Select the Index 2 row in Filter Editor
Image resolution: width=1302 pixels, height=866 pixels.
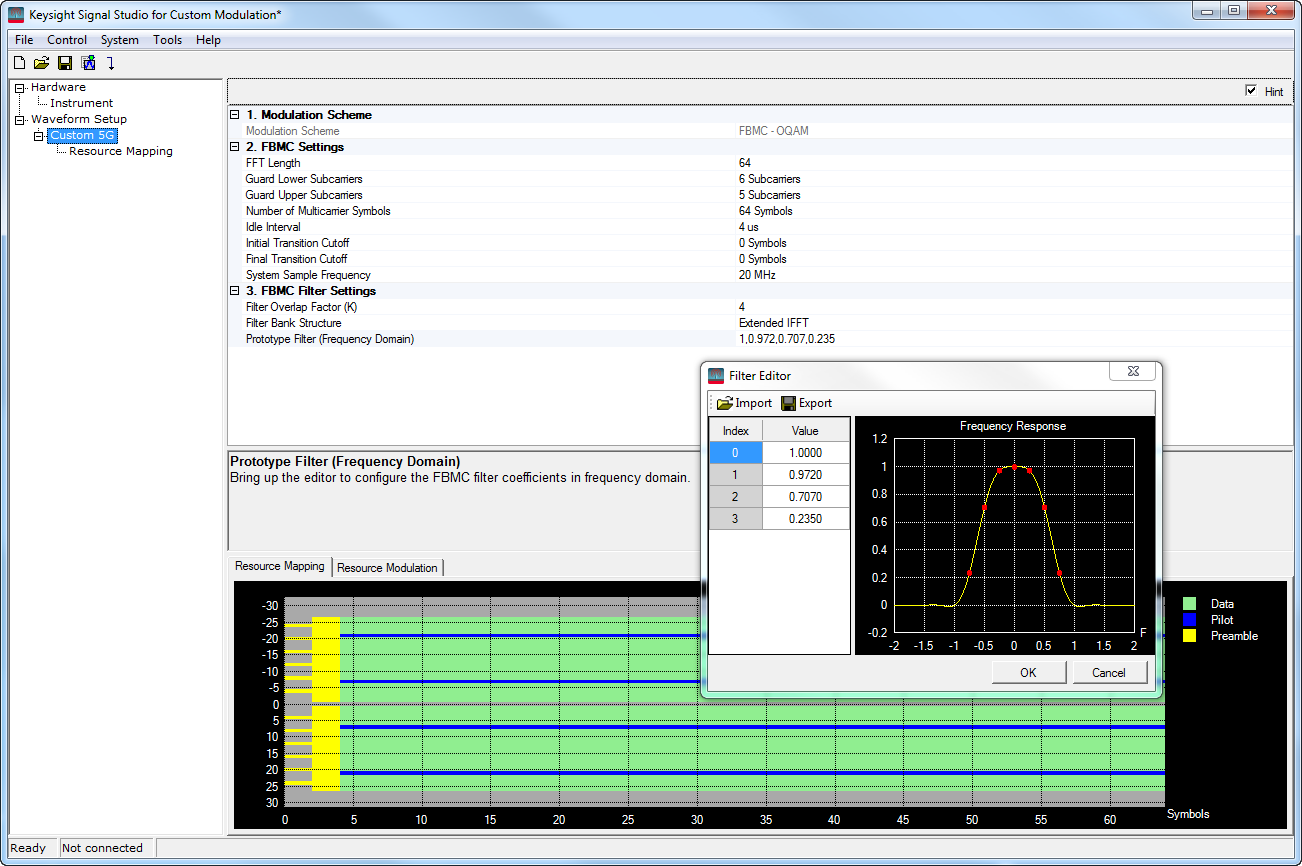pos(735,496)
